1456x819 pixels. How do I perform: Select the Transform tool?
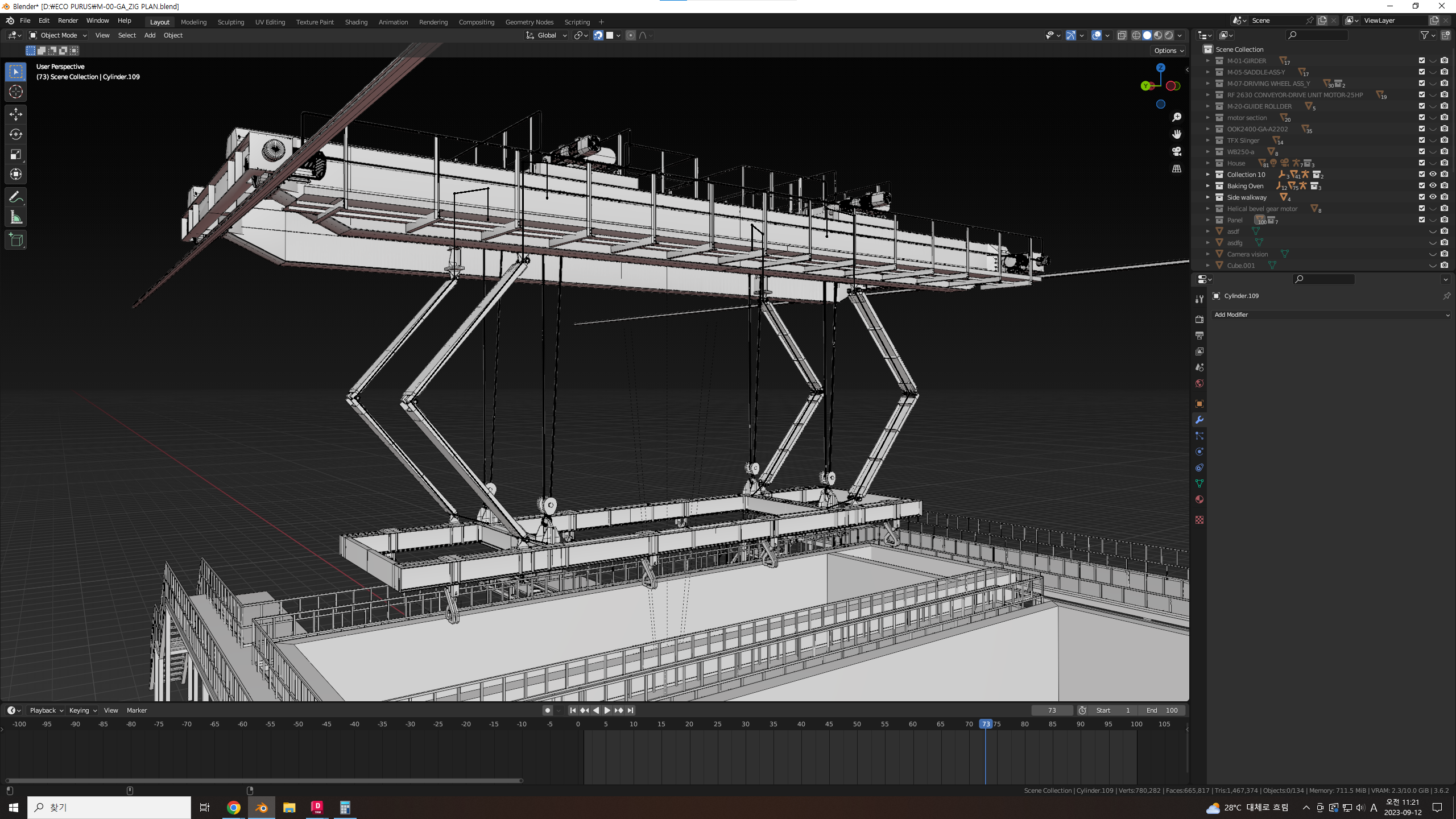[16, 174]
